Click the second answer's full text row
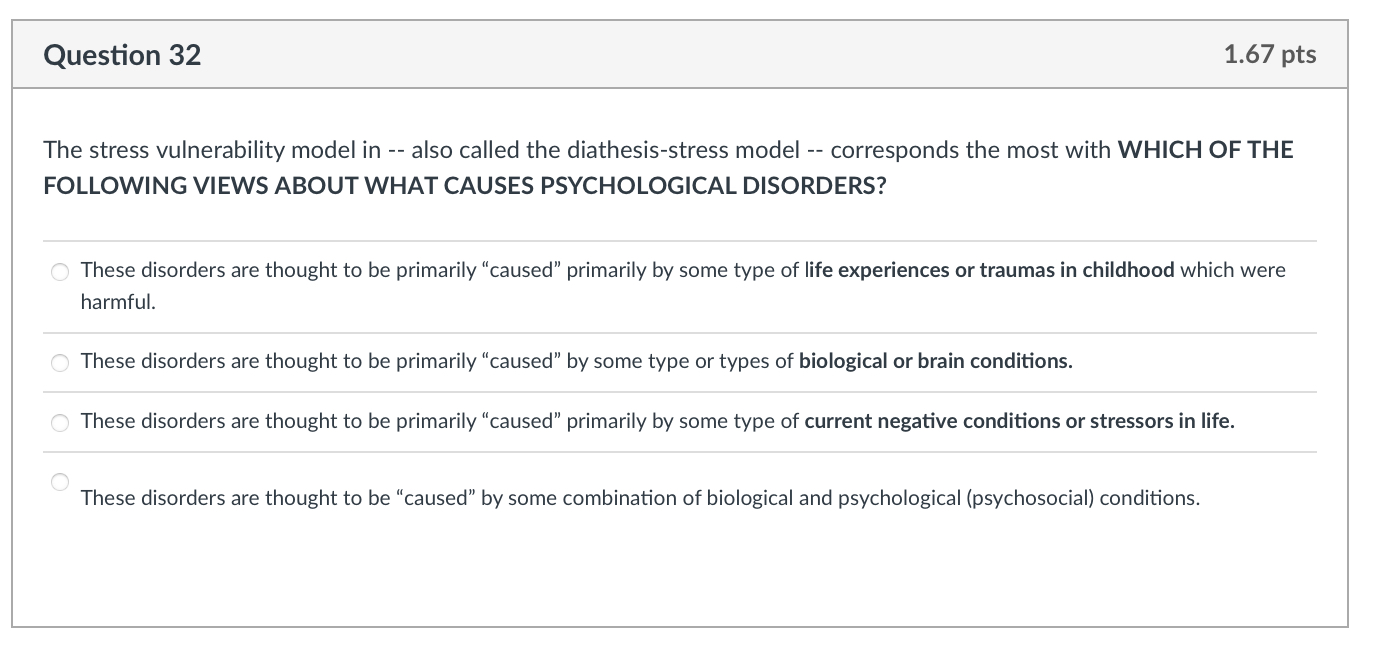This screenshot has width=1388, height=660. coord(577,362)
